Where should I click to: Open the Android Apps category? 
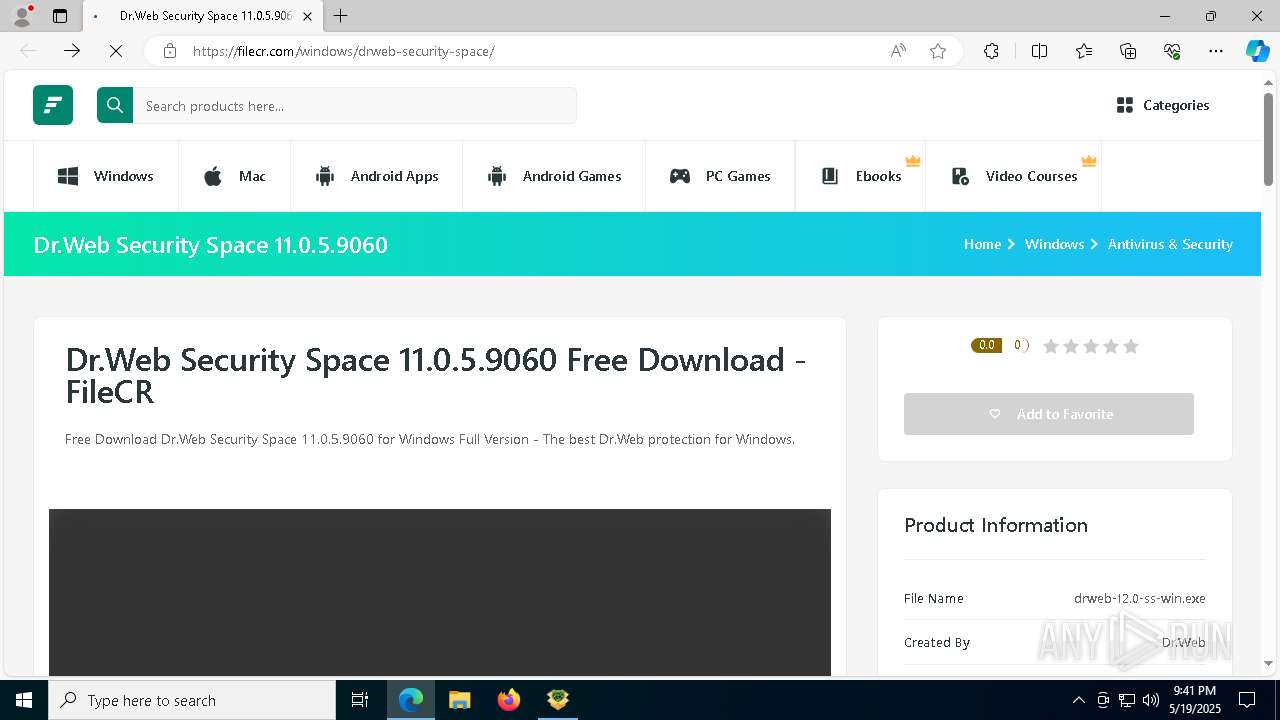point(377,176)
